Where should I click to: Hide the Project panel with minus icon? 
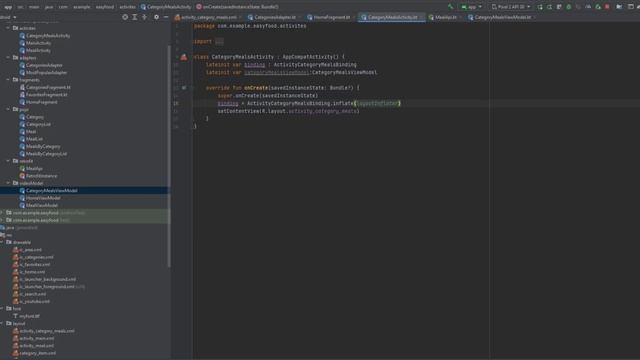pyautogui.click(x=166, y=17)
